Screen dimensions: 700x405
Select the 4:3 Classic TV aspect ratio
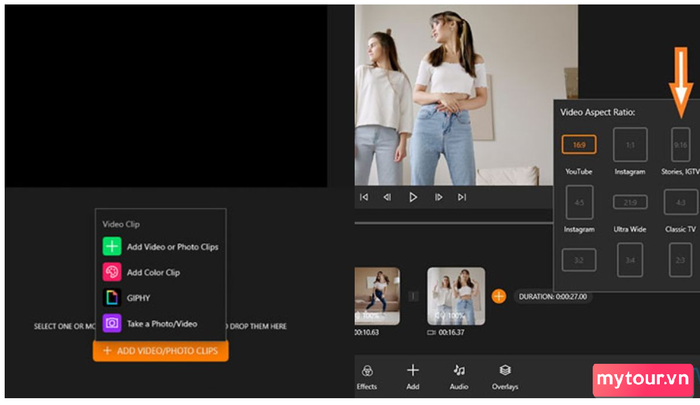pos(680,202)
